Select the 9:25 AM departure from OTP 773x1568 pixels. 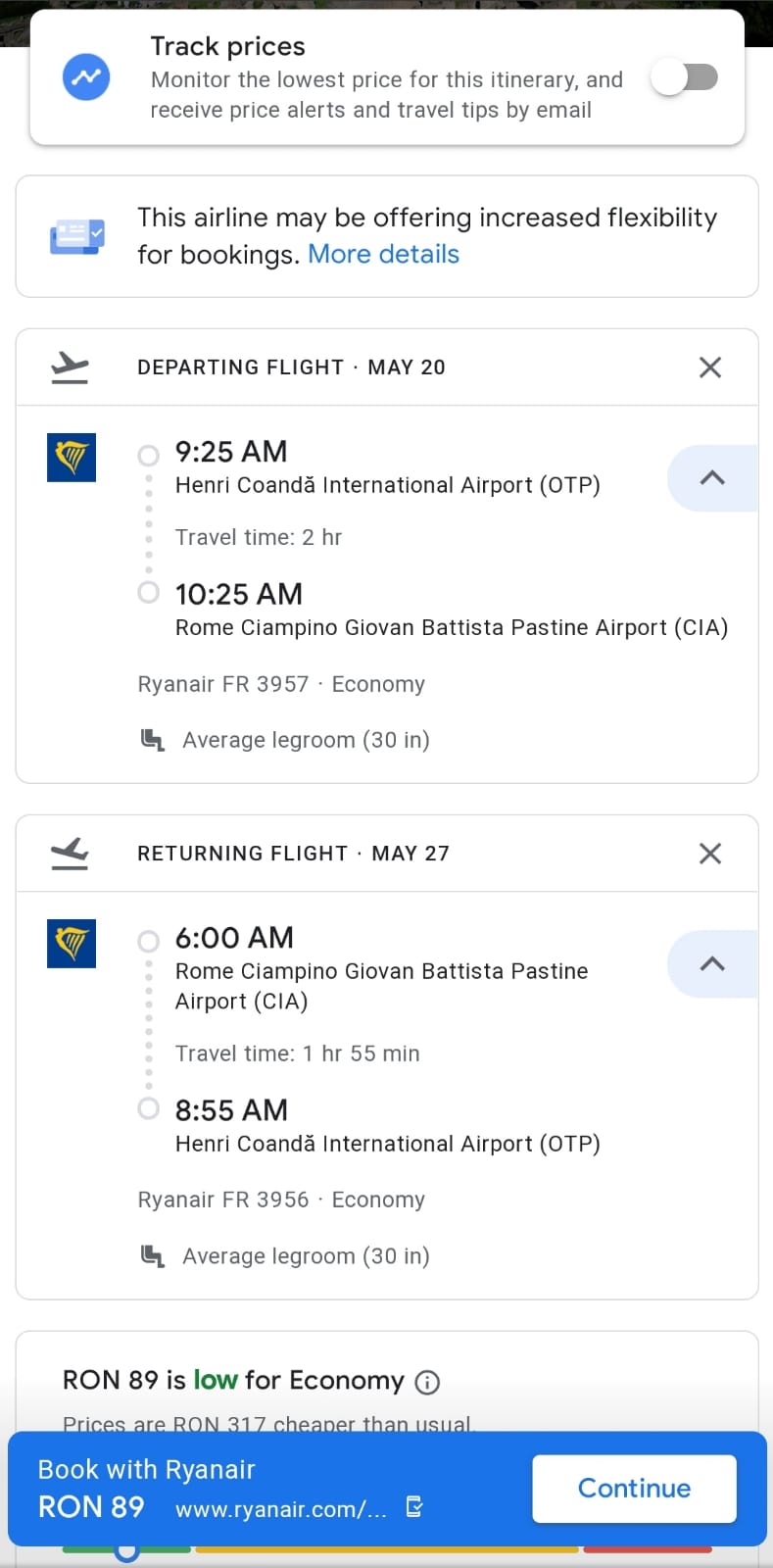click(231, 452)
